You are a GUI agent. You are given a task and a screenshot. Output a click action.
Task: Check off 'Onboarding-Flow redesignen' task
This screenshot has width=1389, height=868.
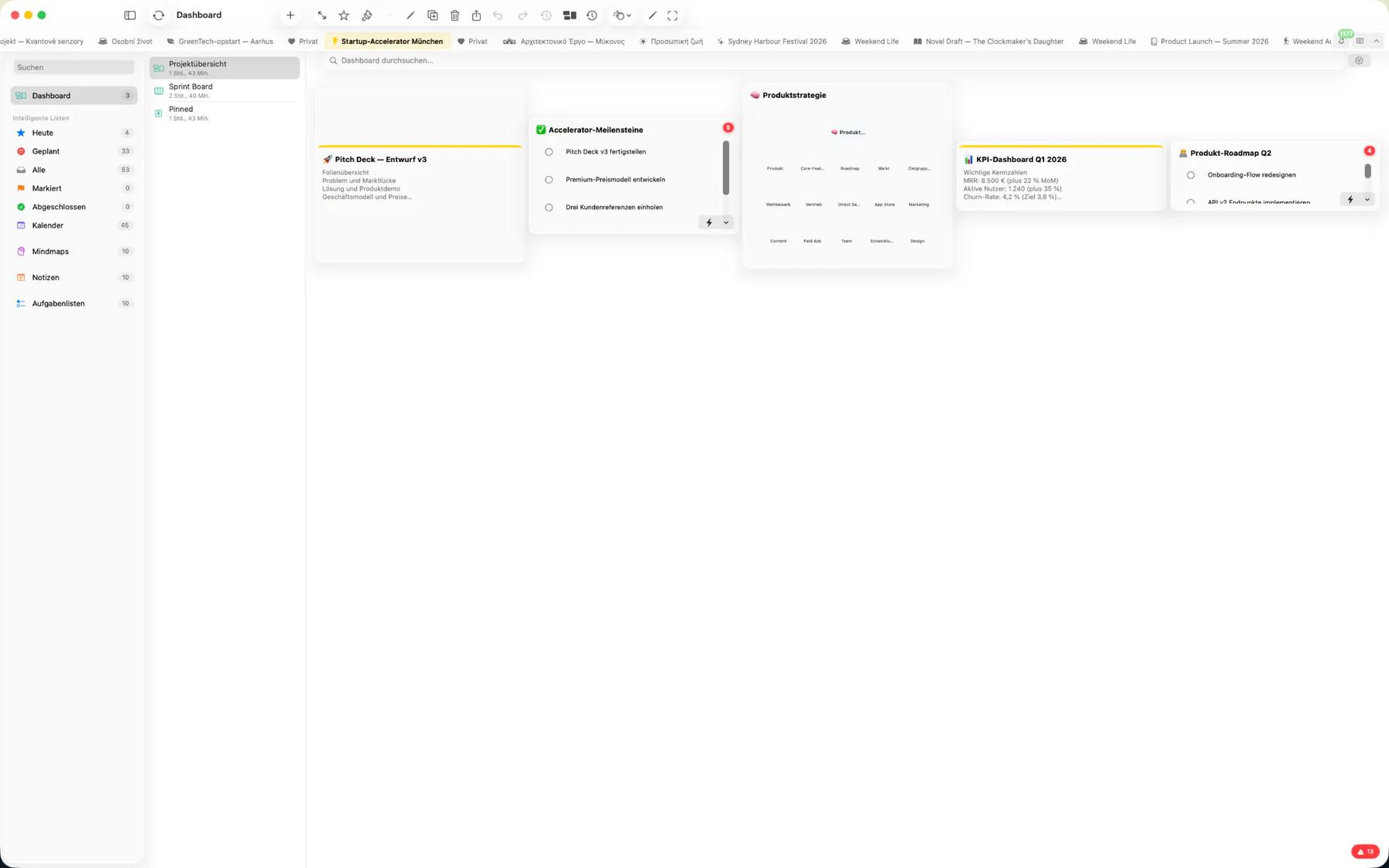(1191, 175)
